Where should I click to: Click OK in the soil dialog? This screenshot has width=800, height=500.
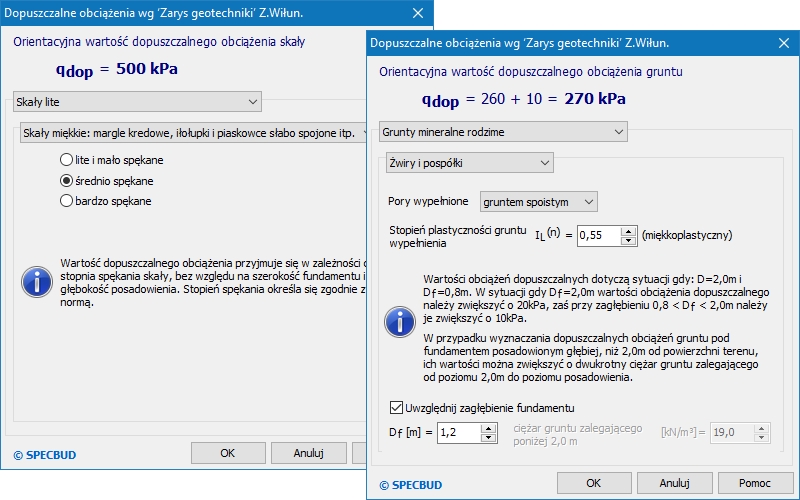pyautogui.click(x=593, y=482)
